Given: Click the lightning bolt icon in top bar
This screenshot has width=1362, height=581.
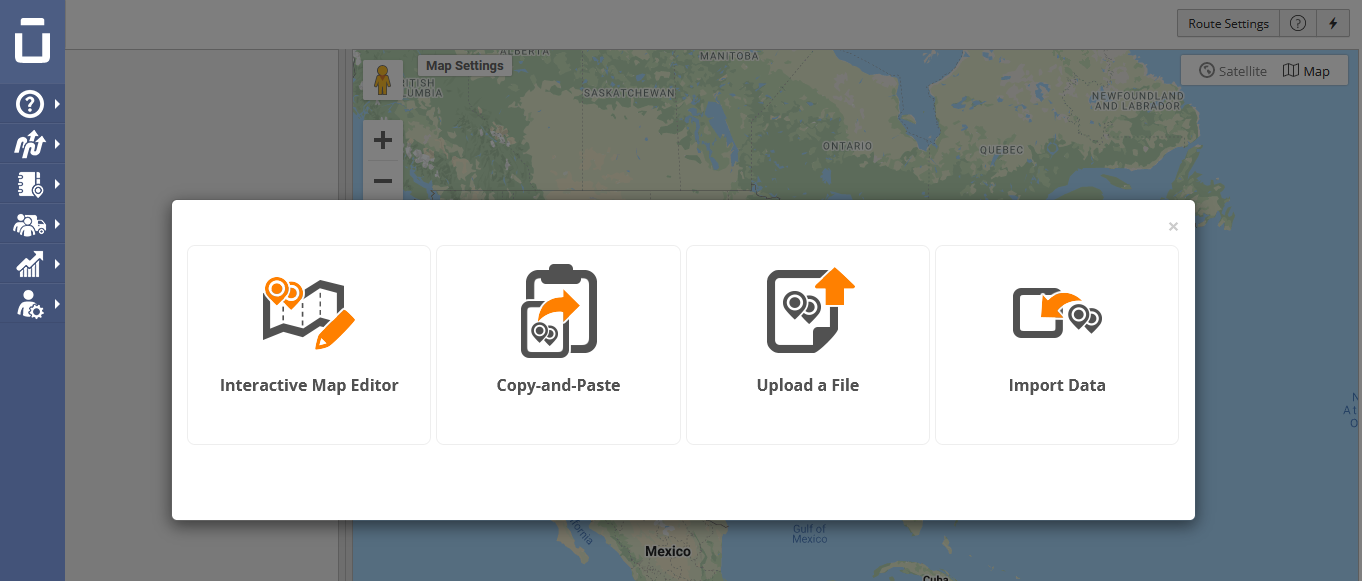Looking at the screenshot, I should 1332,24.
